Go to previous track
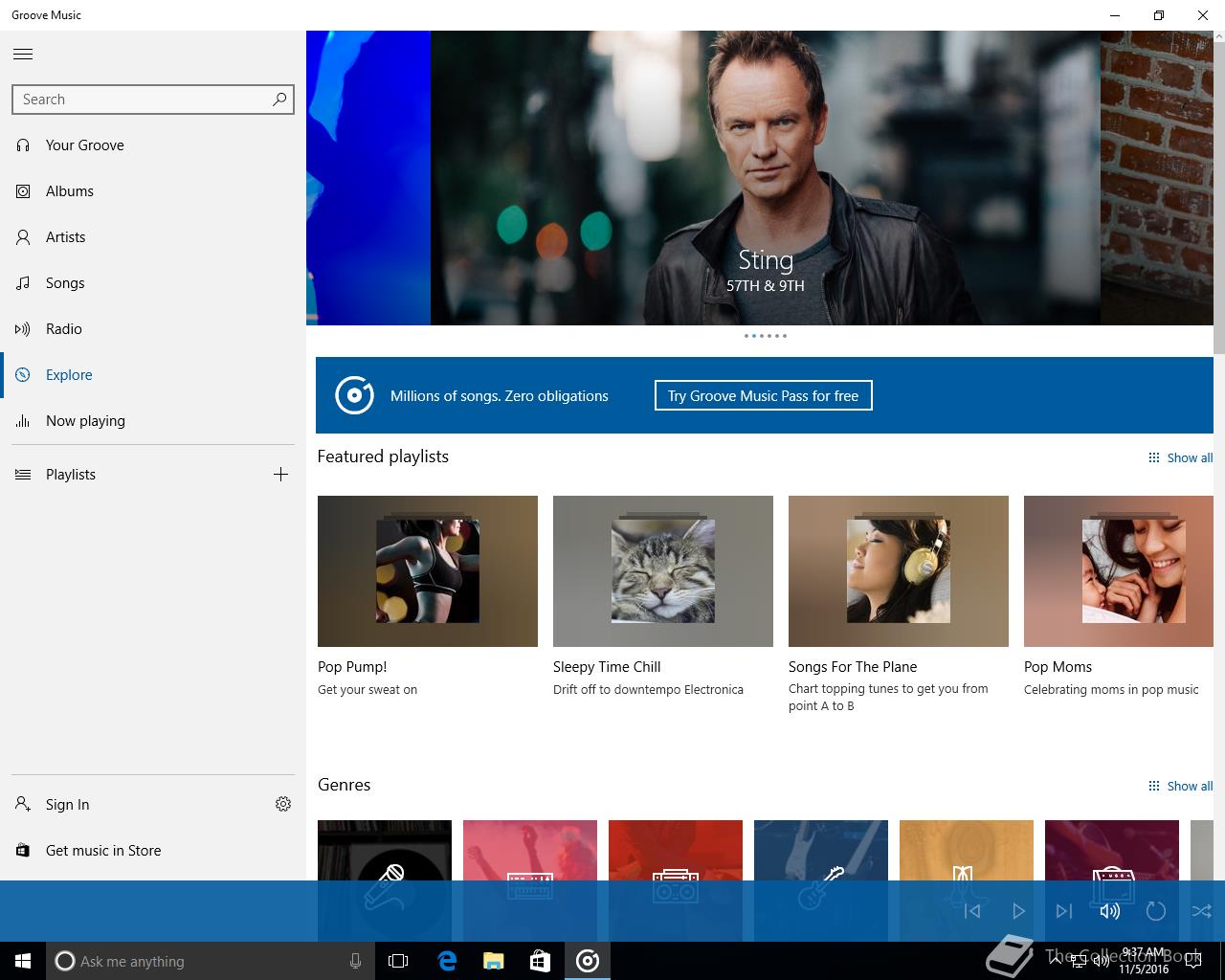The image size is (1225, 980). 972,911
